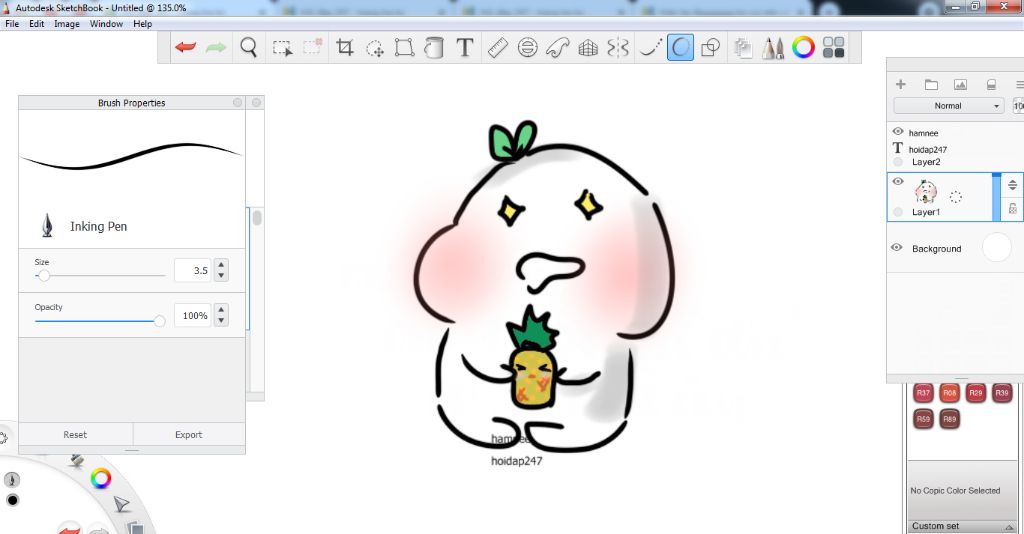Create a new layer group folder
The width and height of the screenshot is (1024, 534).
(x=931, y=84)
